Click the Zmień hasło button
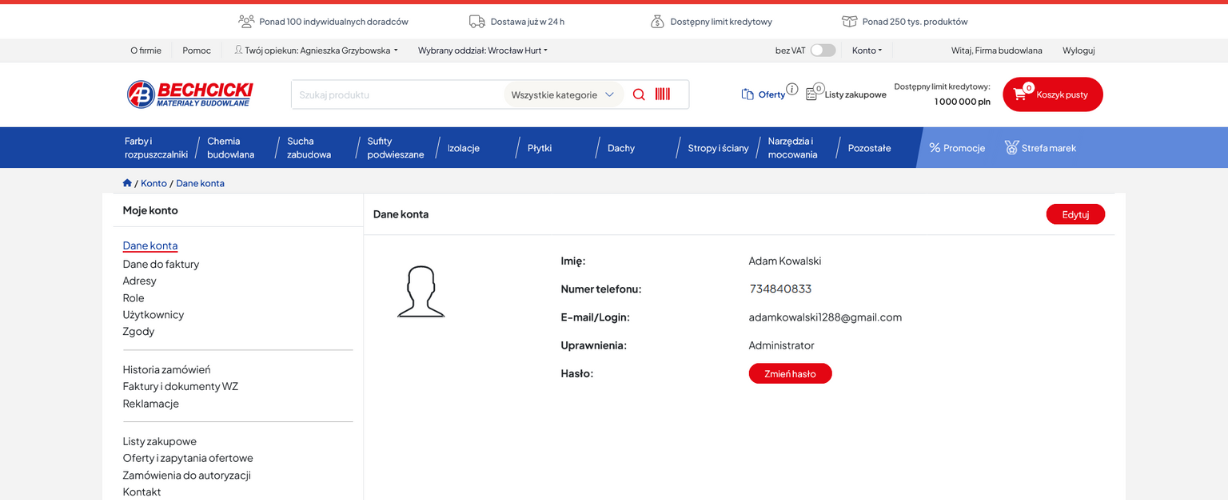 [790, 373]
